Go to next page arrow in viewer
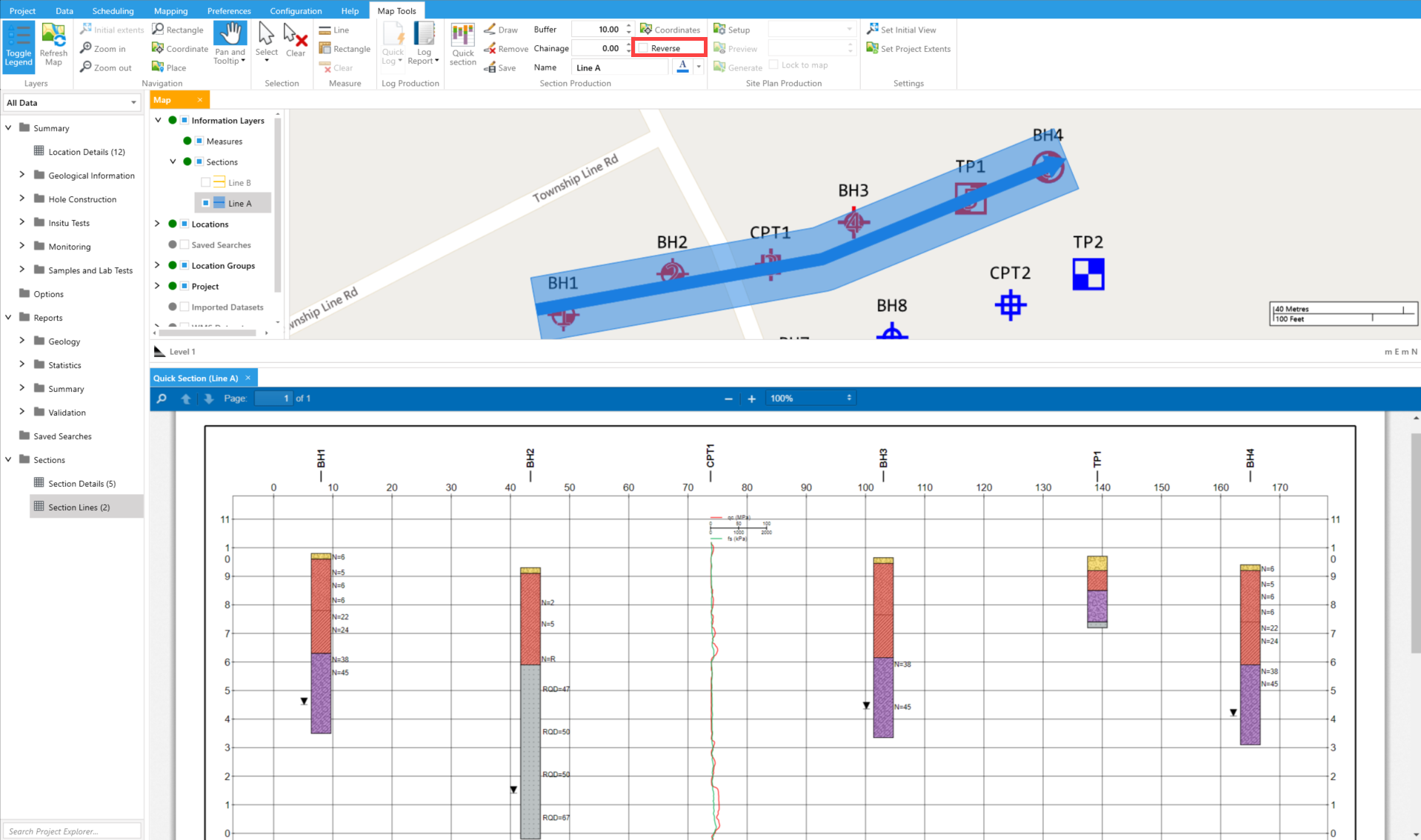Viewport: 1421px width, 840px height. pyautogui.click(x=209, y=399)
